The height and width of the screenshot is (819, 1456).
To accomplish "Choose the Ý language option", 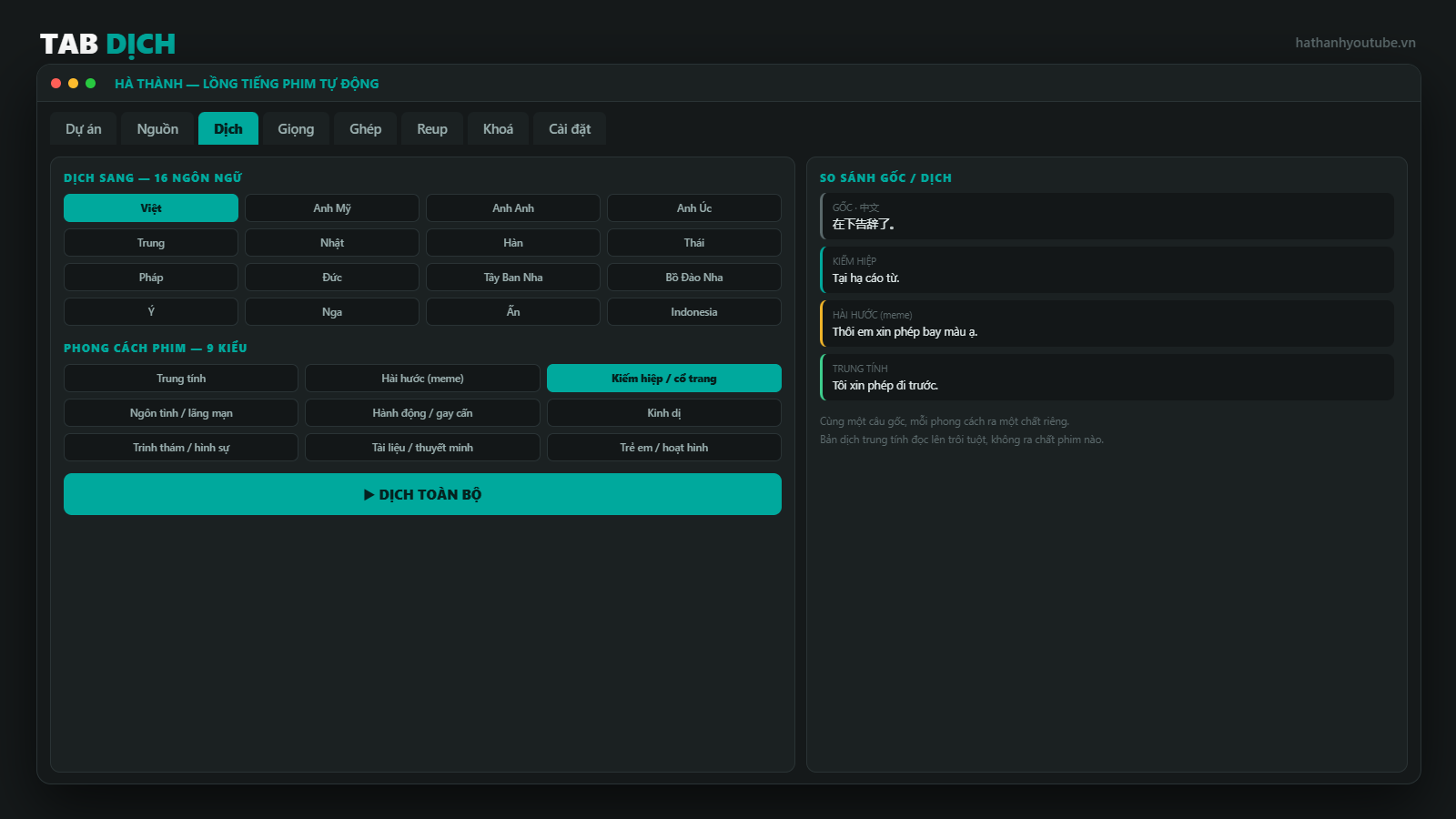I will (x=151, y=312).
